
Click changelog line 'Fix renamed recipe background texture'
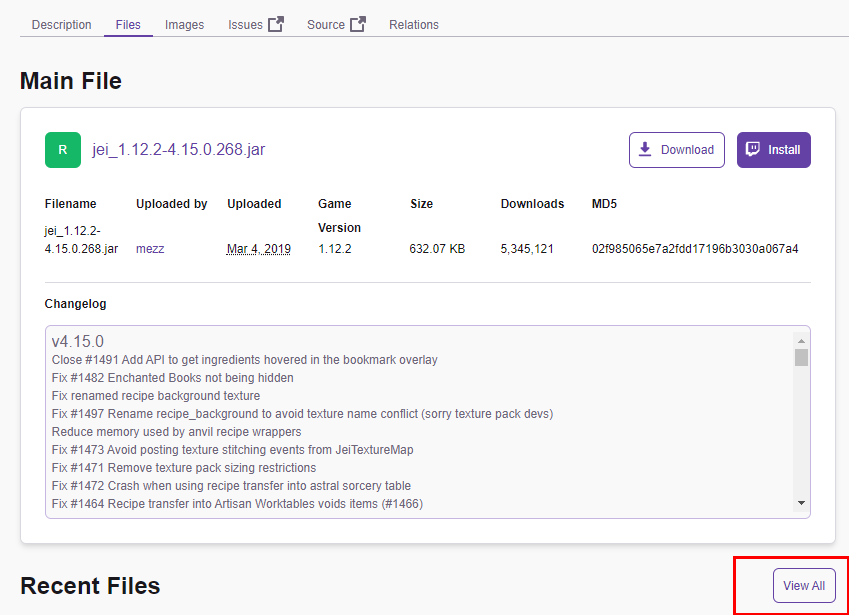[x=156, y=396]
